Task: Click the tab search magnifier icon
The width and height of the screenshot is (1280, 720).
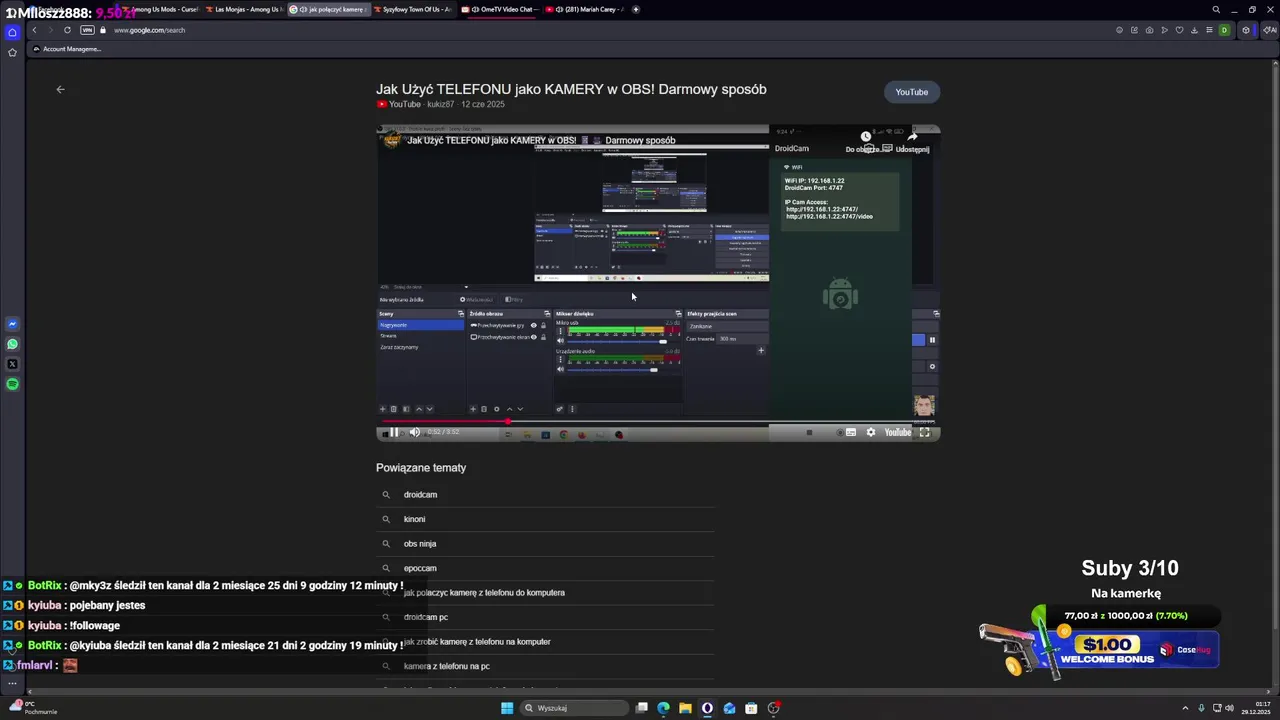Action: (1216, 9)
